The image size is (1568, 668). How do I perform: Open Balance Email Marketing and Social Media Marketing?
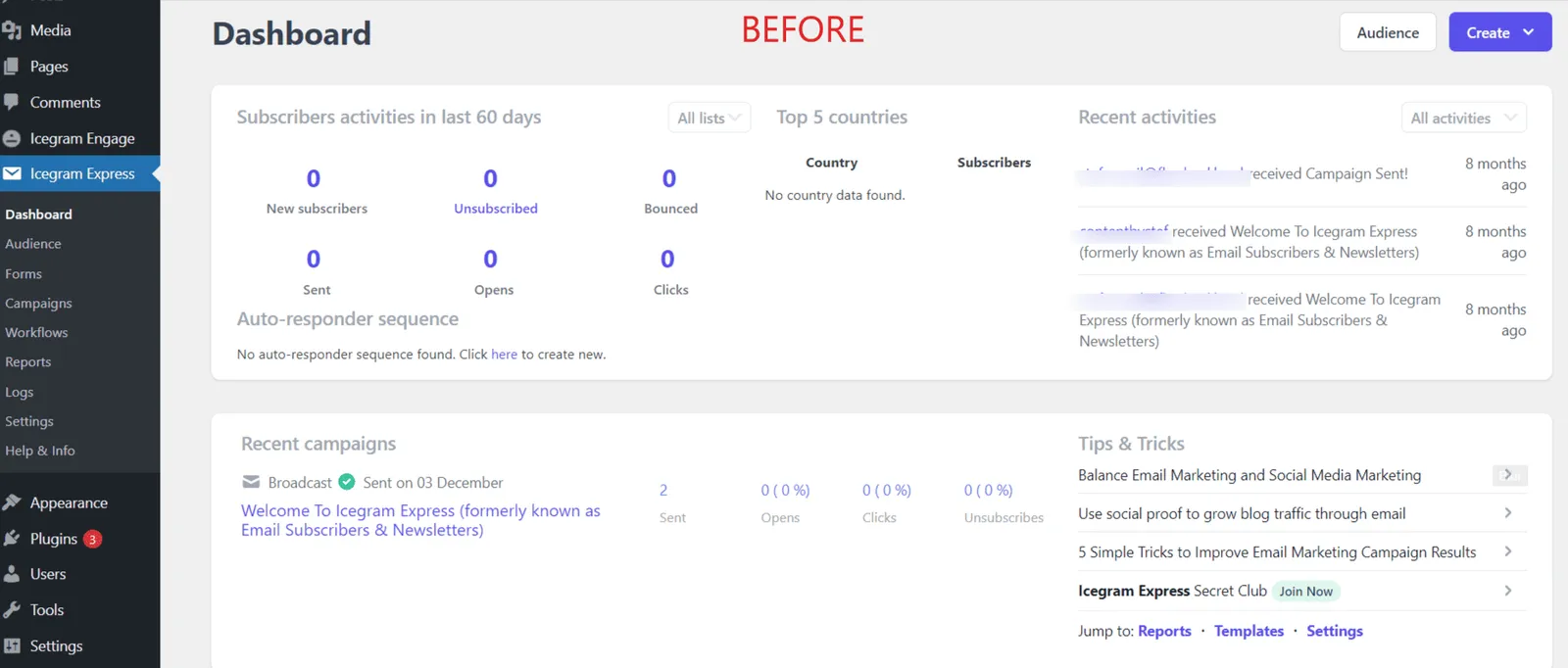1249,475
